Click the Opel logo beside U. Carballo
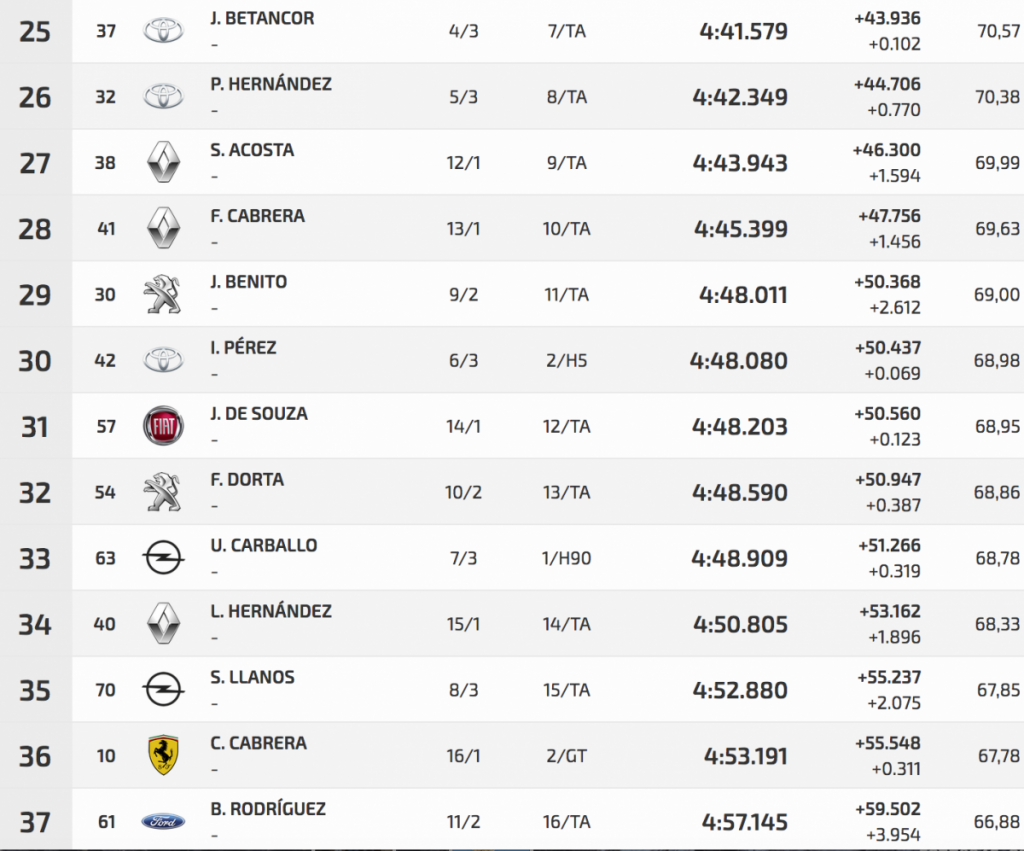This screenshot has width=1024, height=851. click(163, 558)
